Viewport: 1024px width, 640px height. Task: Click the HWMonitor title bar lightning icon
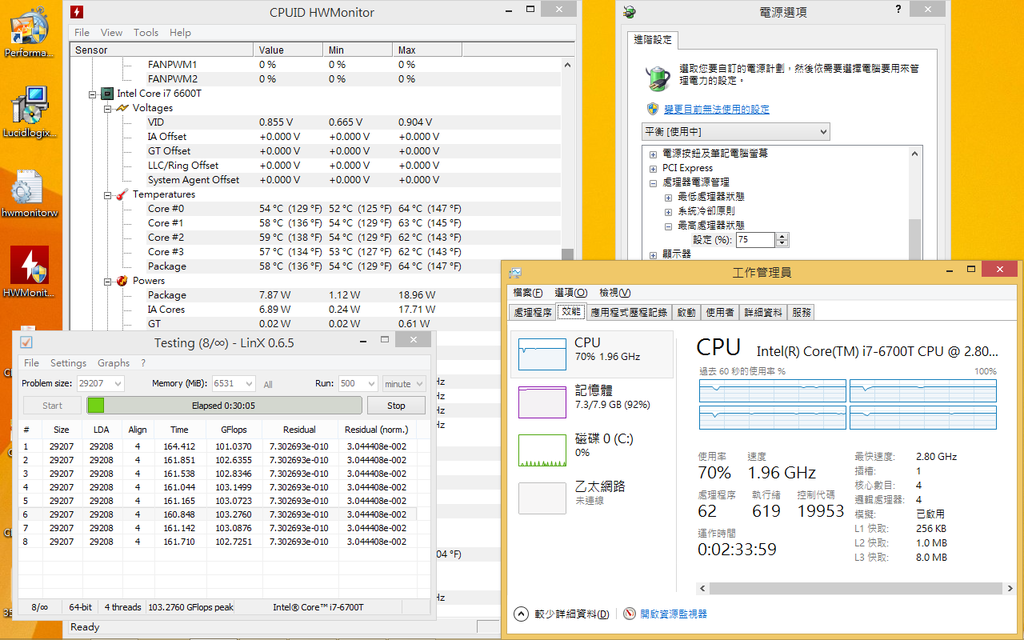[77, 12]
